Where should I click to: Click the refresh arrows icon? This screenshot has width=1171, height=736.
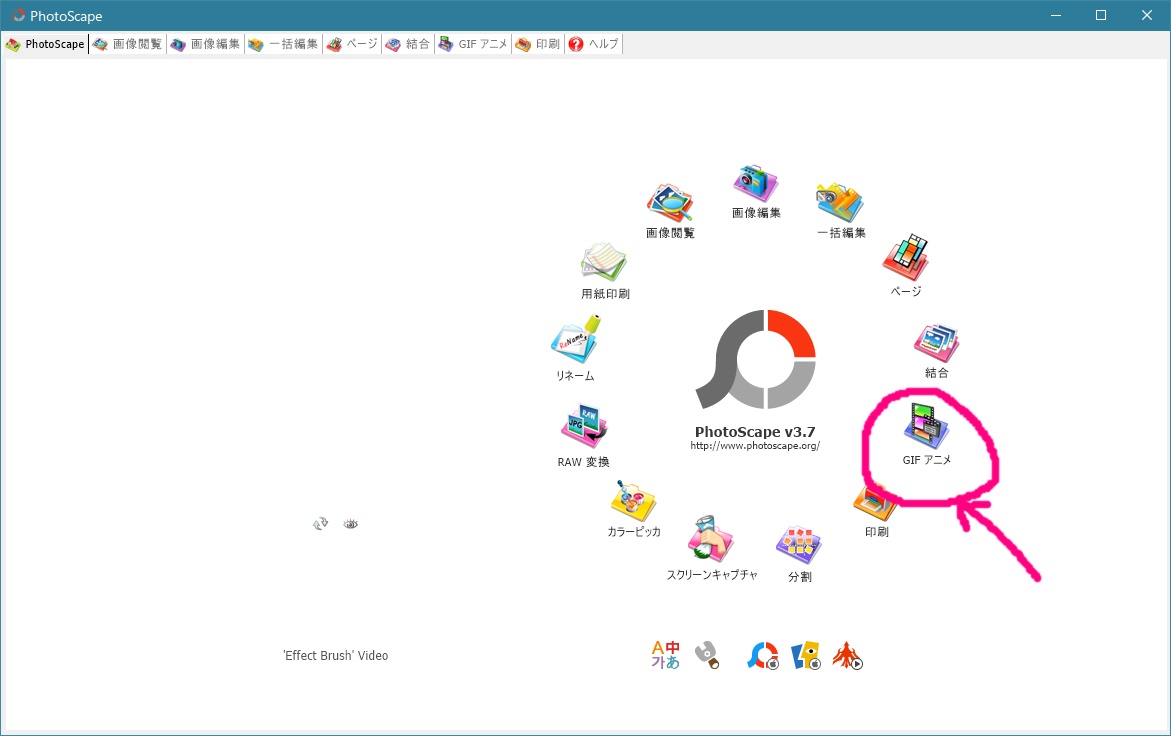(320, 524)
